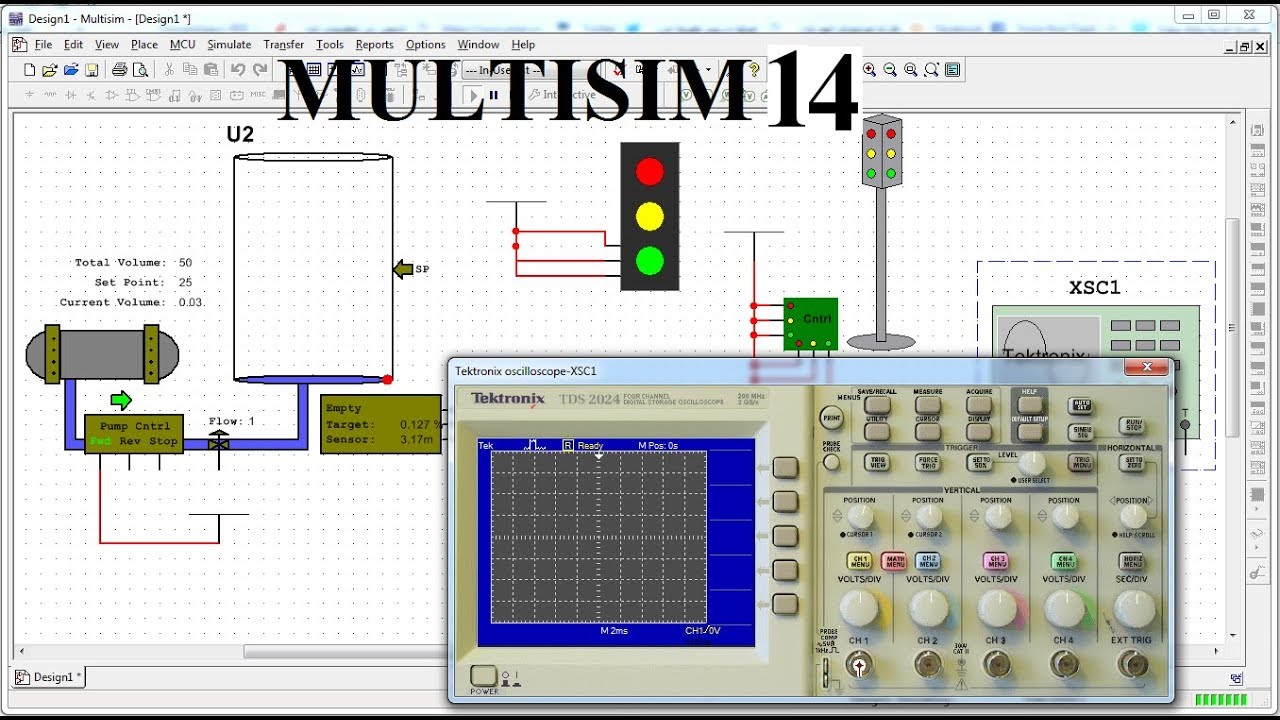1280x720 pixels.
Task: Open print preview
Action: click(x=141, y=70)
